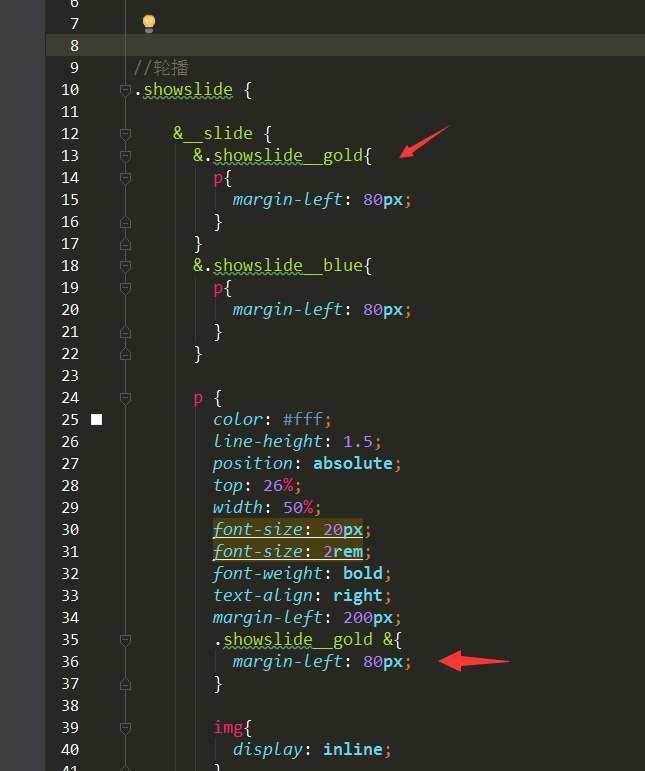Collapse the .showslide block fold marker

tap(125, 91)
